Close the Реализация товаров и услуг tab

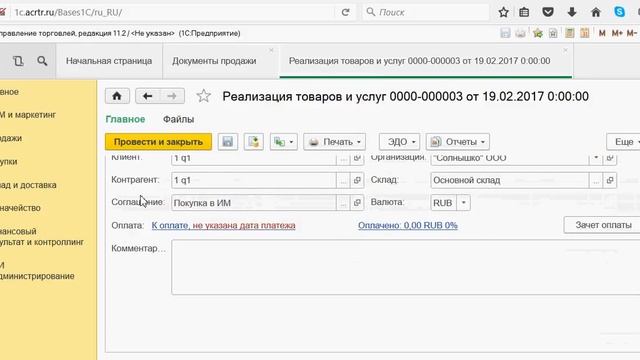(x=565, y=50)
